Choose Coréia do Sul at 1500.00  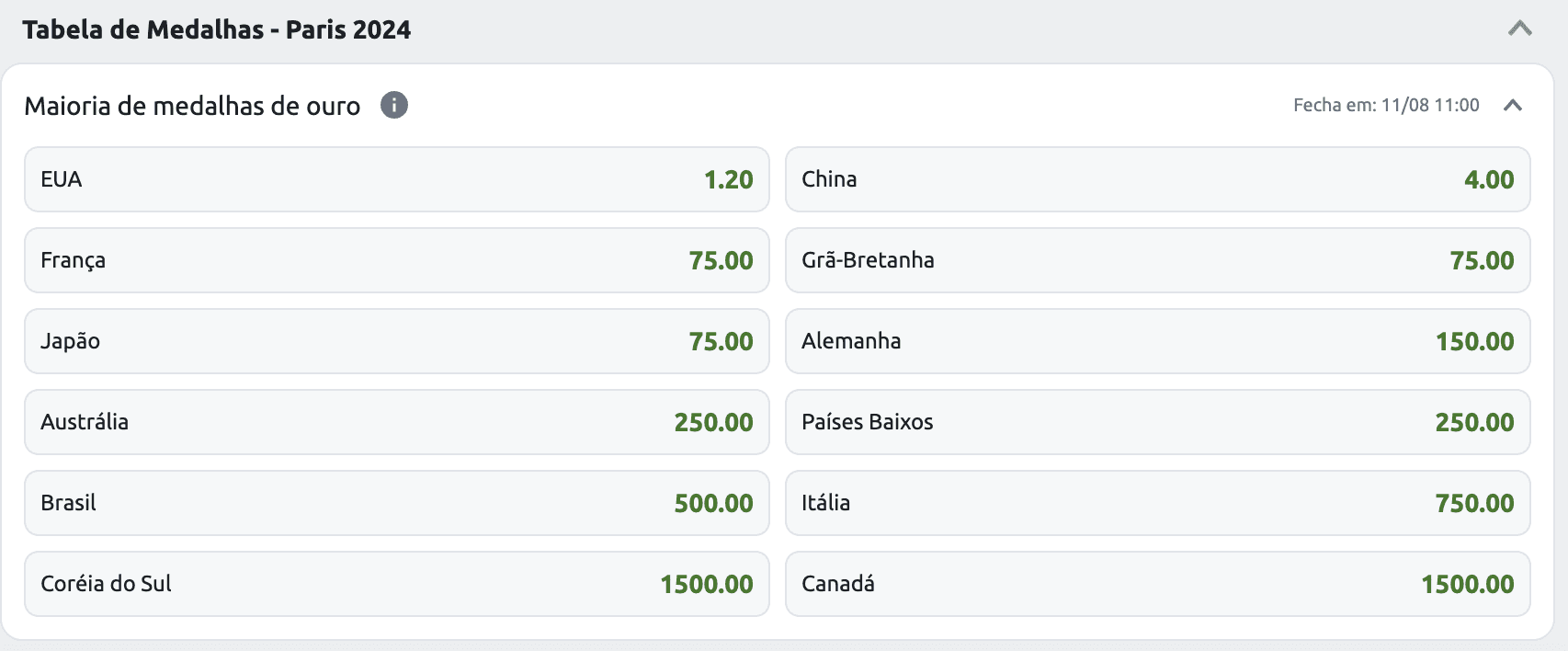pyautogui.click(x=396, y=584)
